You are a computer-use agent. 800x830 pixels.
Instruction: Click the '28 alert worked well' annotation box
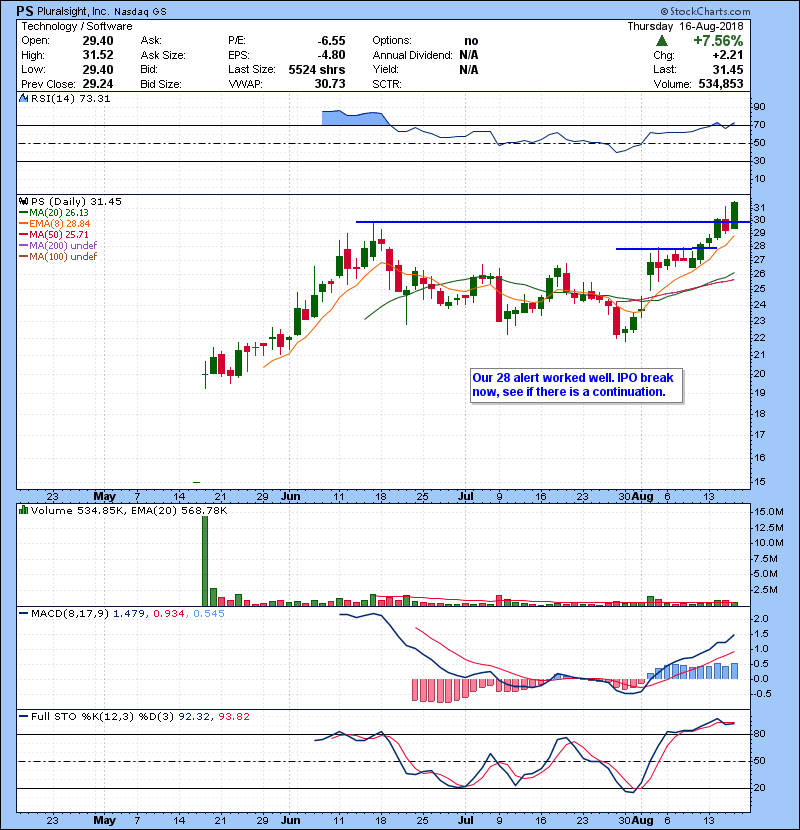[x=576, y=385]
